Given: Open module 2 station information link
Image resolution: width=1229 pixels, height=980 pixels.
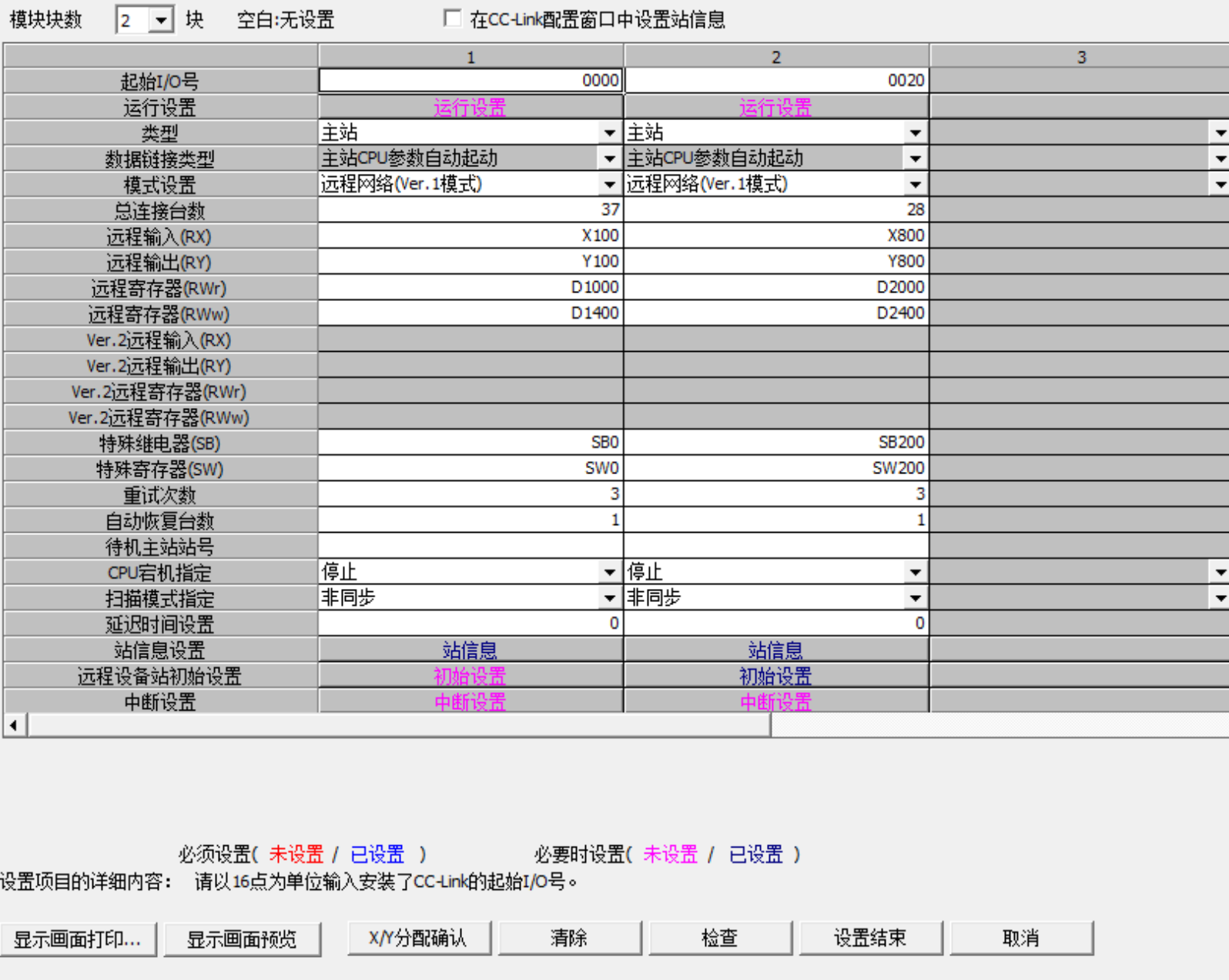Looking at the screenshot, I should [x=775, y=651].
